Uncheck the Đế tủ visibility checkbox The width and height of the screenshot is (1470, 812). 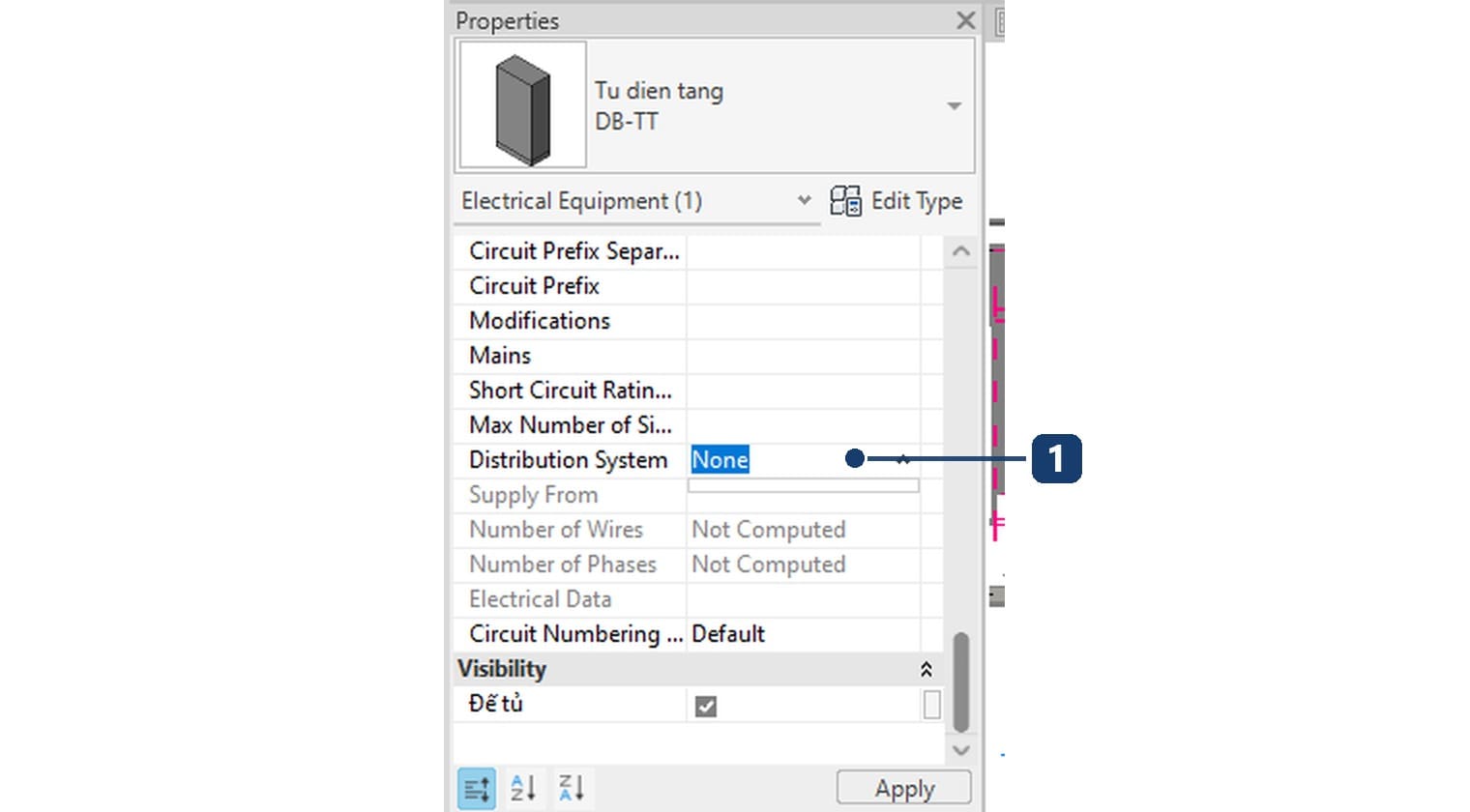pos(706,707)
